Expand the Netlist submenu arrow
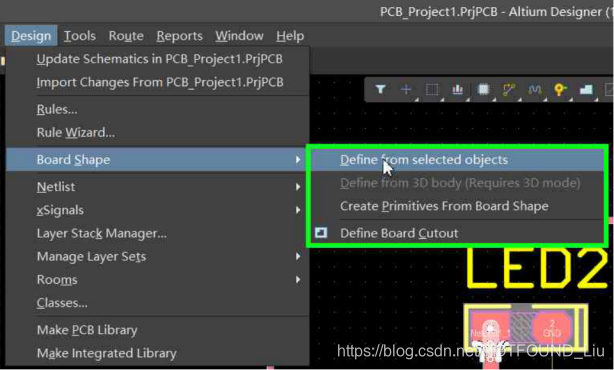The image size is (614, 370). (298, 187)
